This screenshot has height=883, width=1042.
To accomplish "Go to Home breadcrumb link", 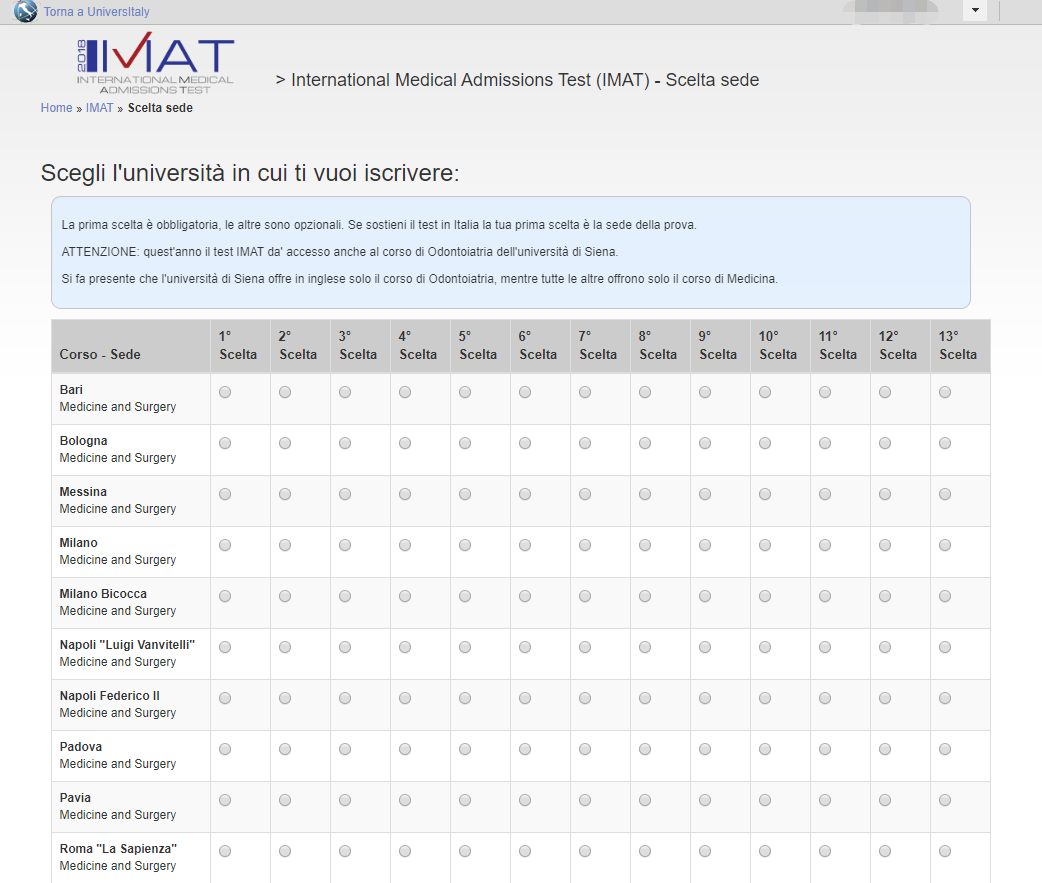I will coord(56,108).
